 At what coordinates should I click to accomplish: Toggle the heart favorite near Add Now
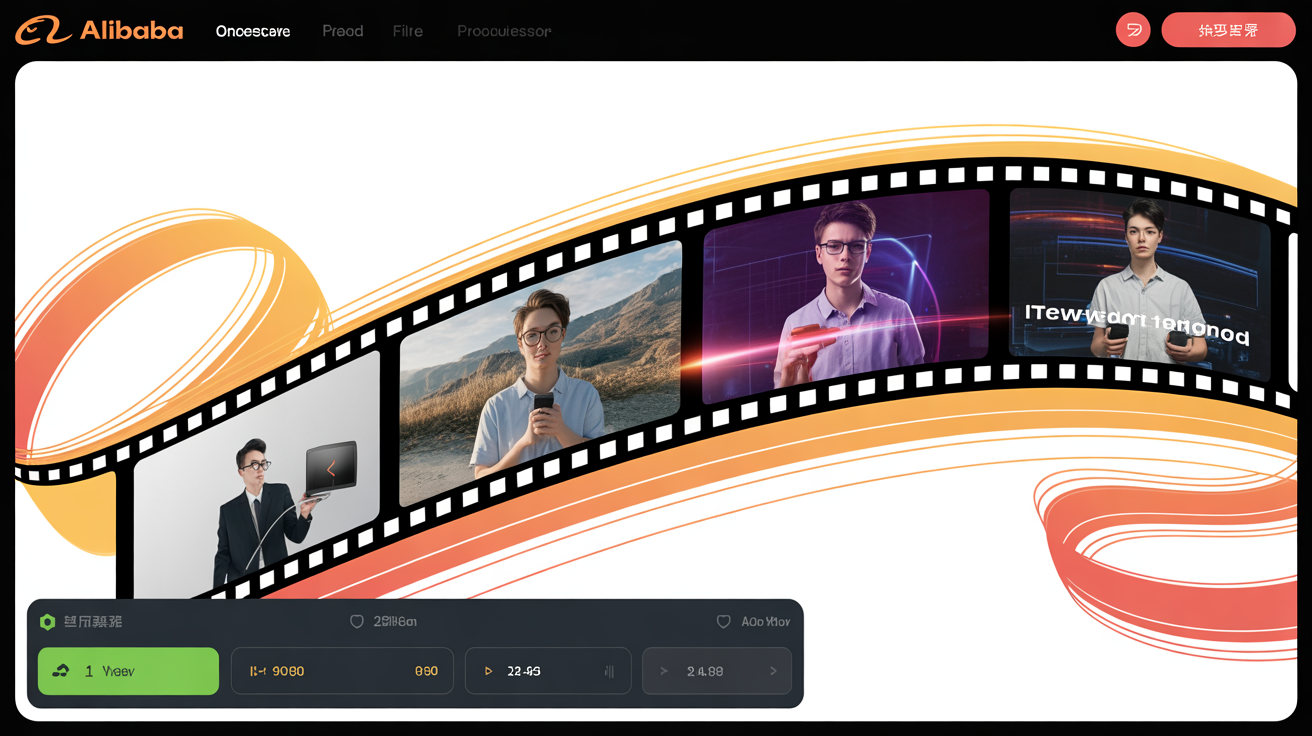coord(723,621)
